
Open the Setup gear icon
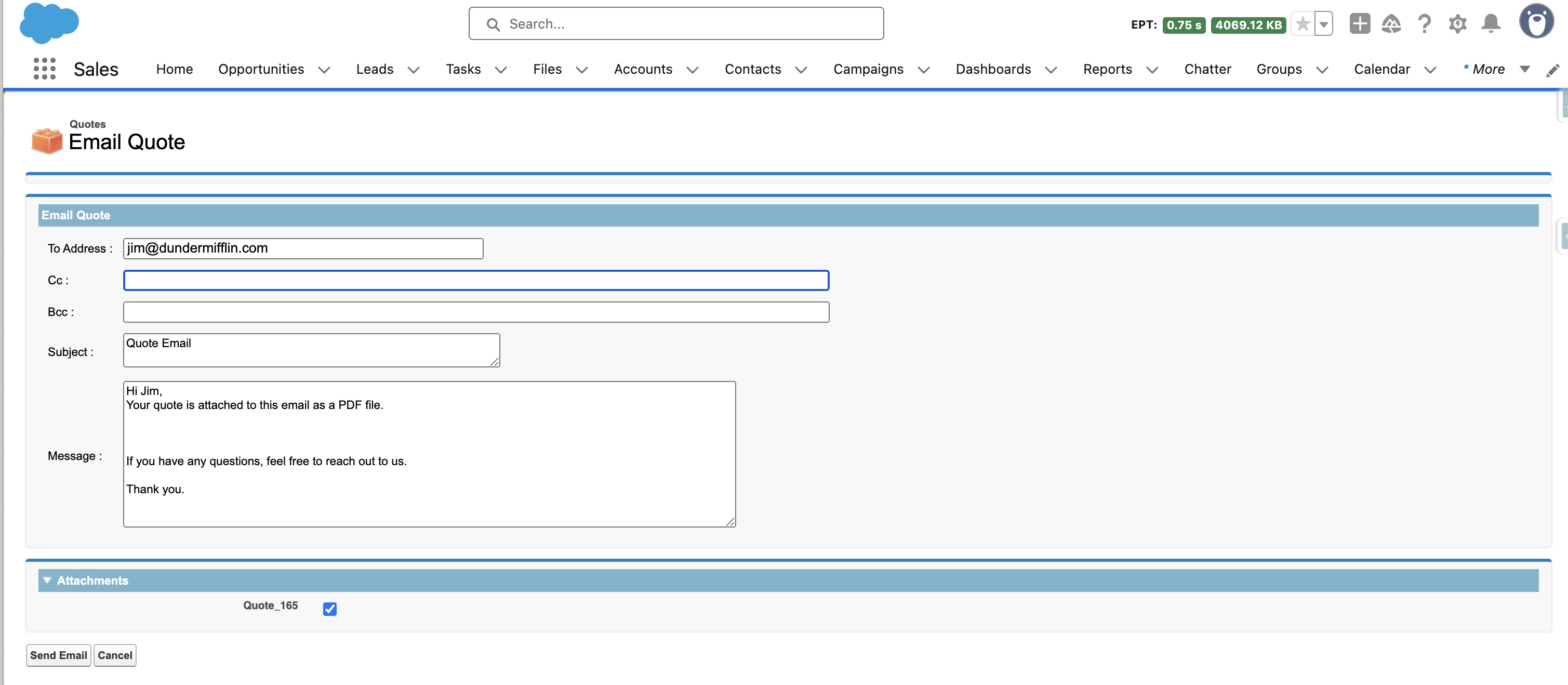(x=1458, y=24)
